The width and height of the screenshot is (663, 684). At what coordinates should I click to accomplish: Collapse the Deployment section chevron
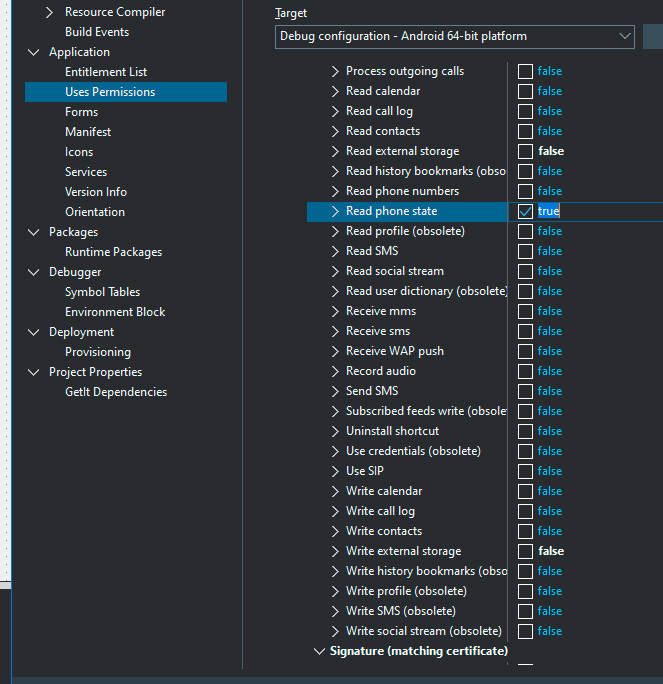[34, 332]
